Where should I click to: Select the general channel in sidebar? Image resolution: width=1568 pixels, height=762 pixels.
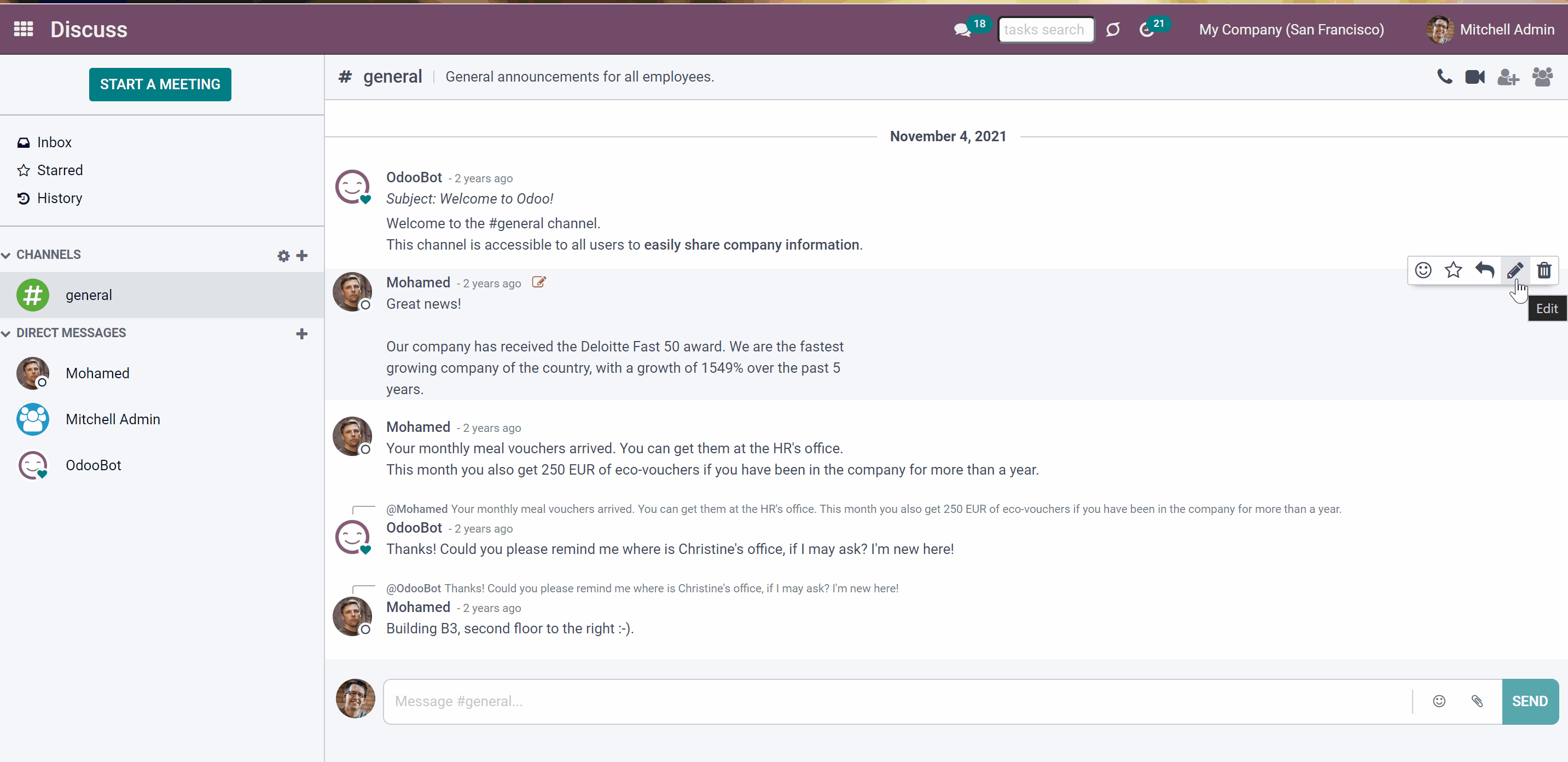[x=162, y=295]
